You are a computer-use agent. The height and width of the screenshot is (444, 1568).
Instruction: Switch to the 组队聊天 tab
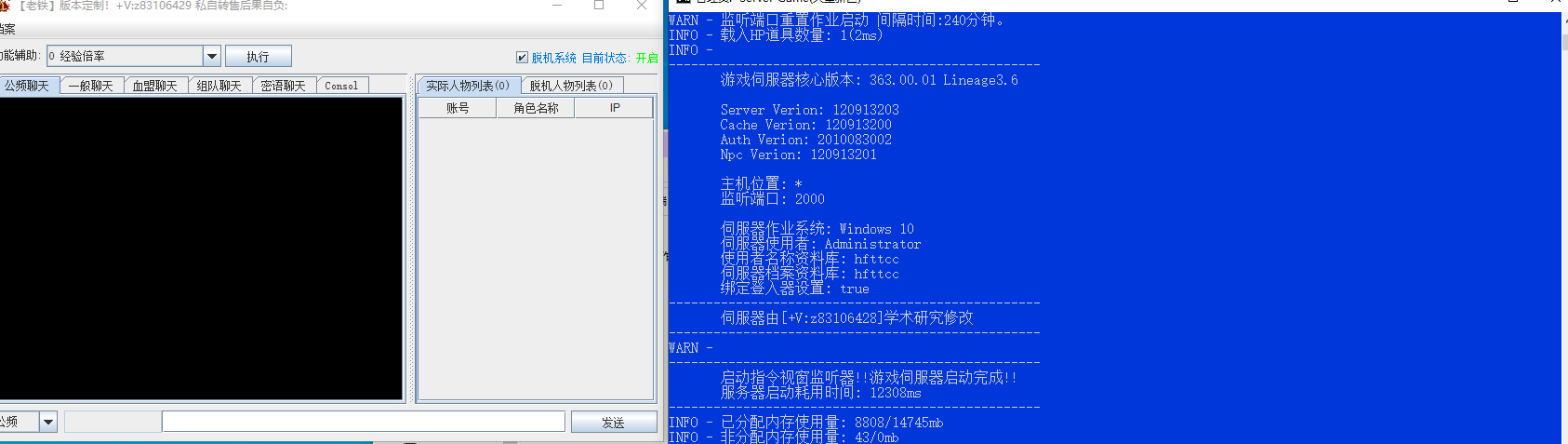pyautogui.click(x=219, y=86)
